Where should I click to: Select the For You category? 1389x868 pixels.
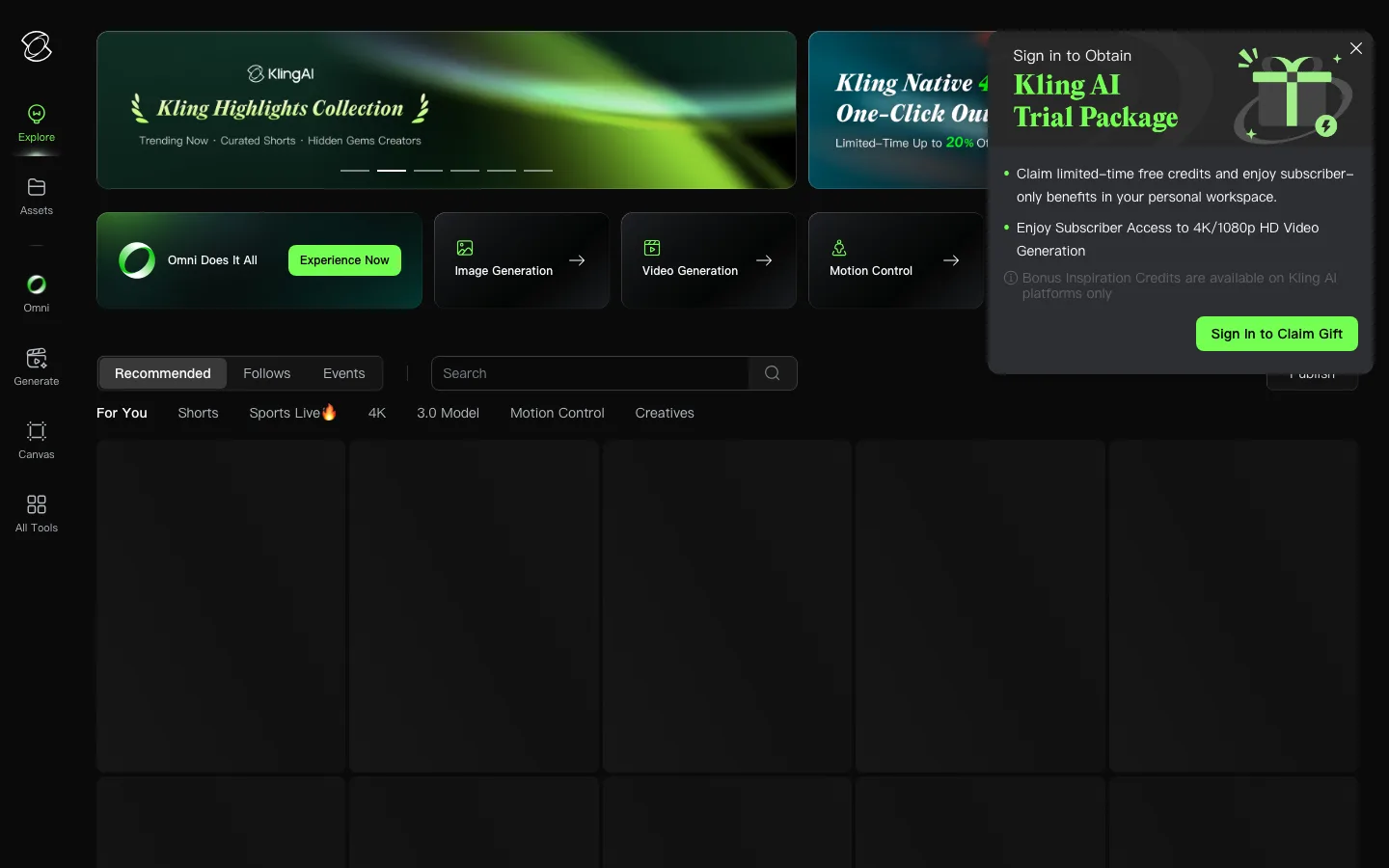coord(122,413)
